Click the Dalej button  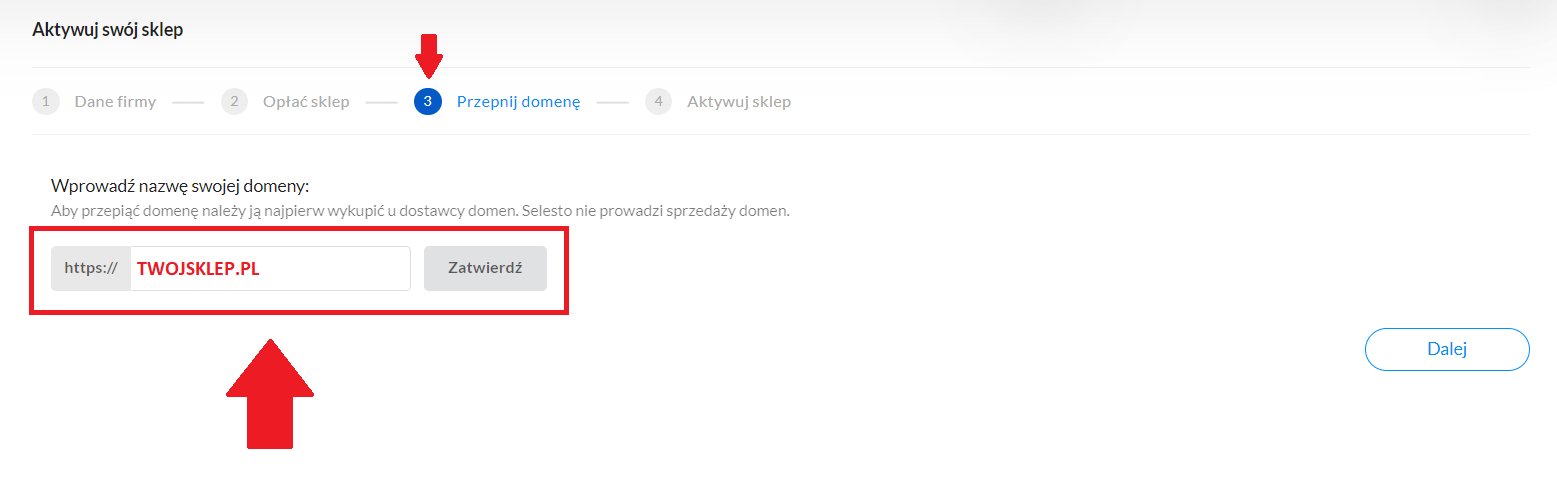(1447, 350)
